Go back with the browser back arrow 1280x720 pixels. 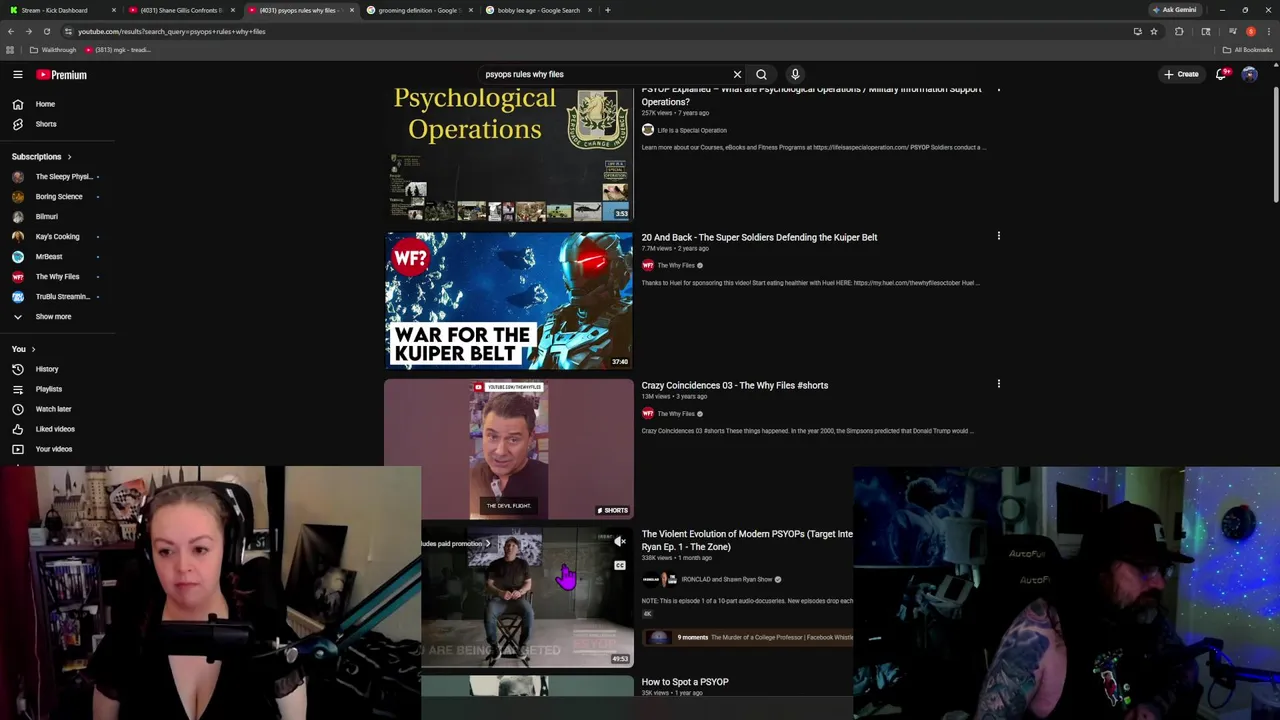pos(11,31)
